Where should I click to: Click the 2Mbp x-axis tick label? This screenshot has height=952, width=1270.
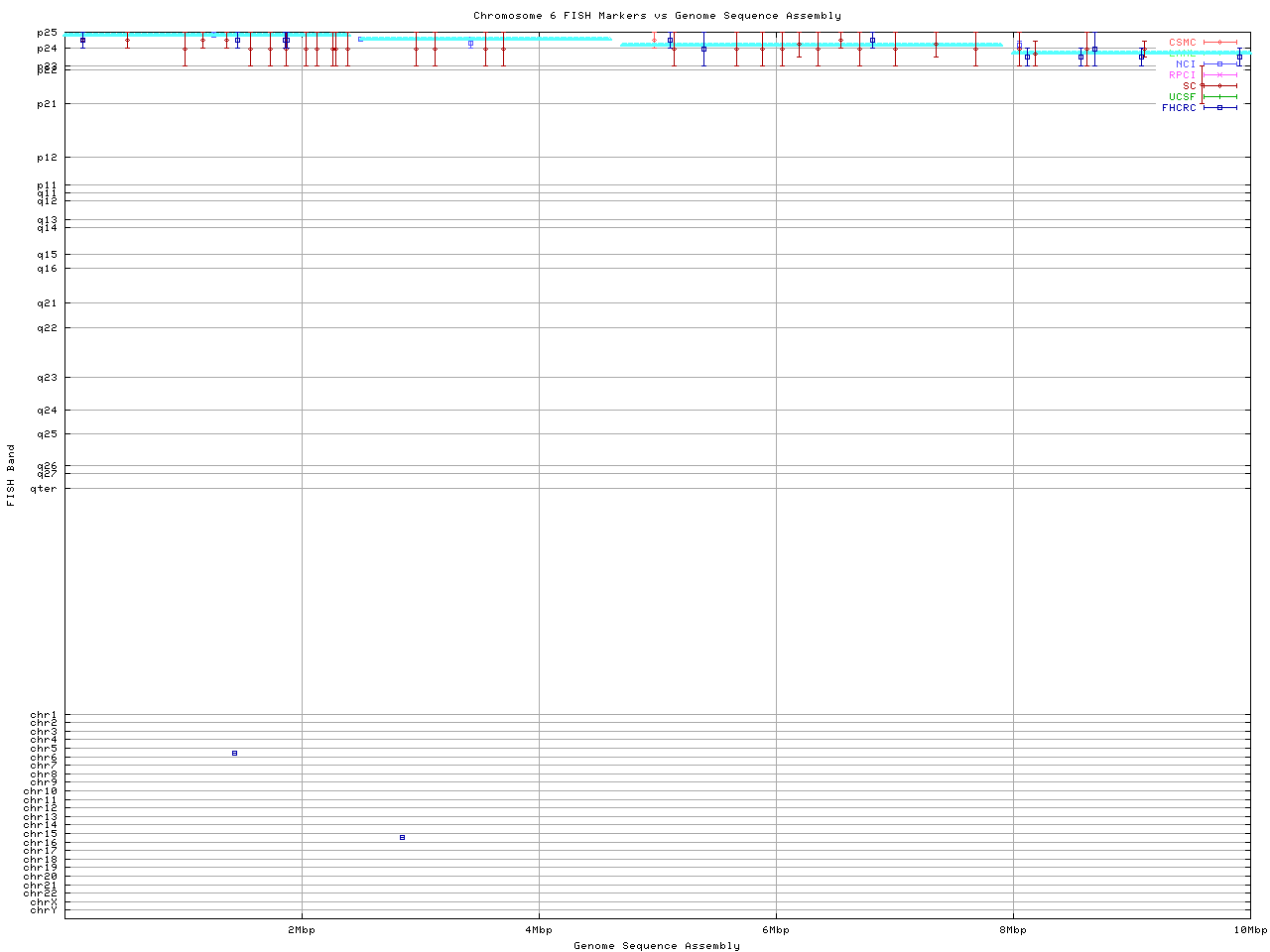coord(302,930)
